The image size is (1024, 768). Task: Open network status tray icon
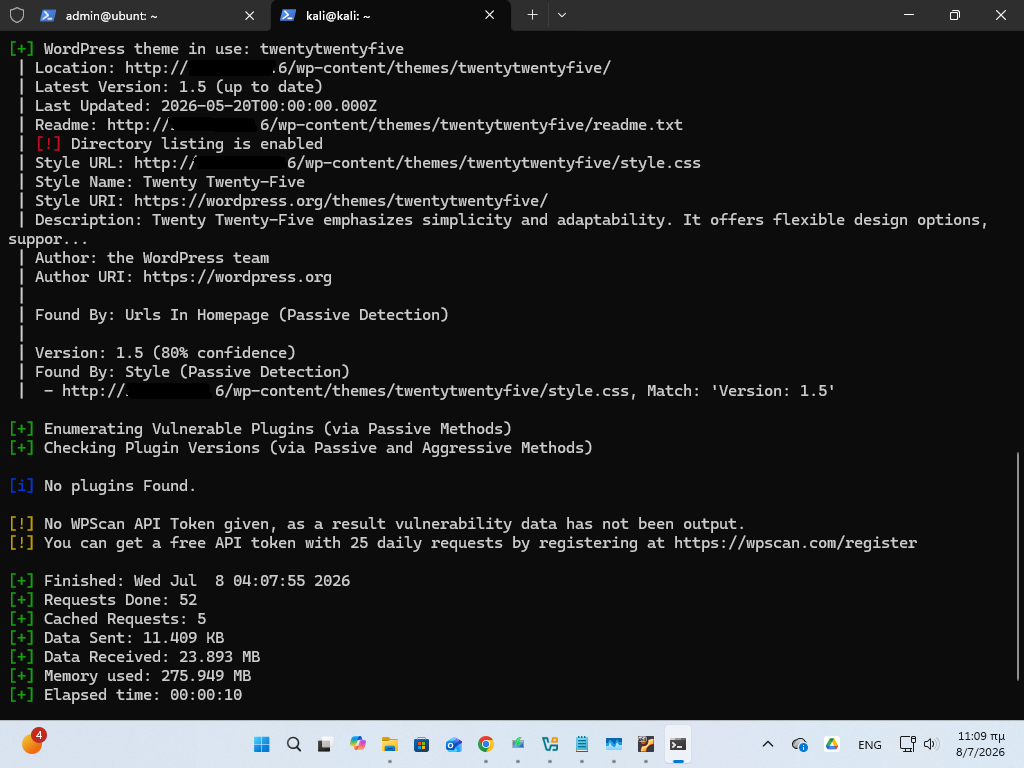tap(907, 744)
